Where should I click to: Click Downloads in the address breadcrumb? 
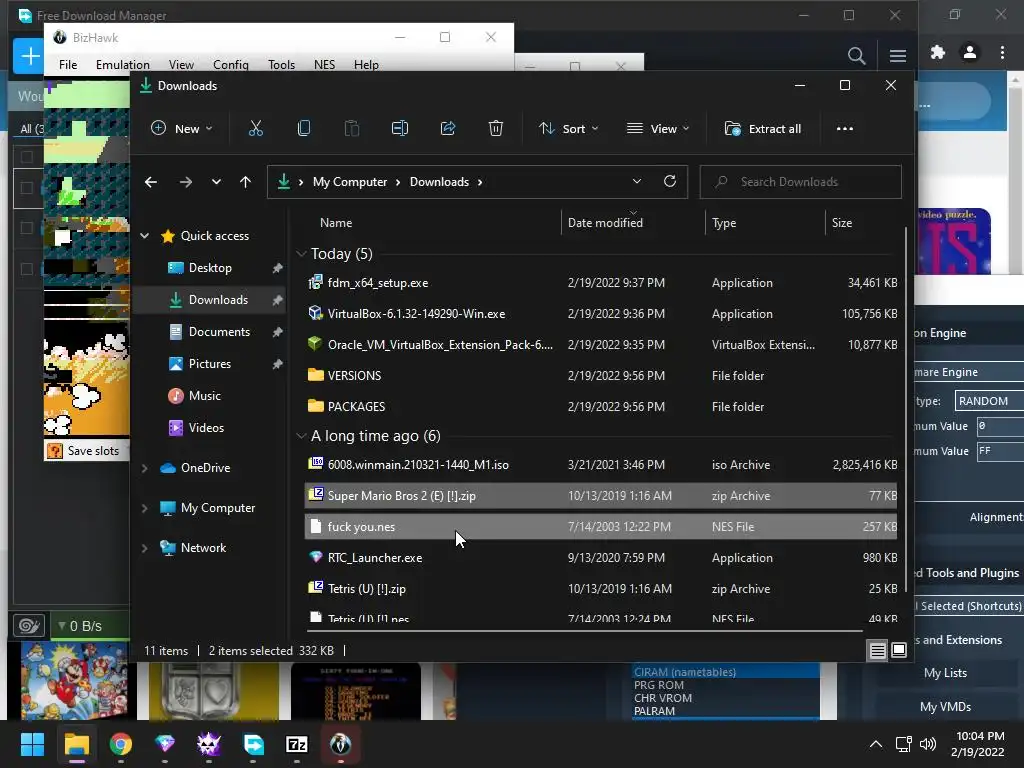pos(440,182)
